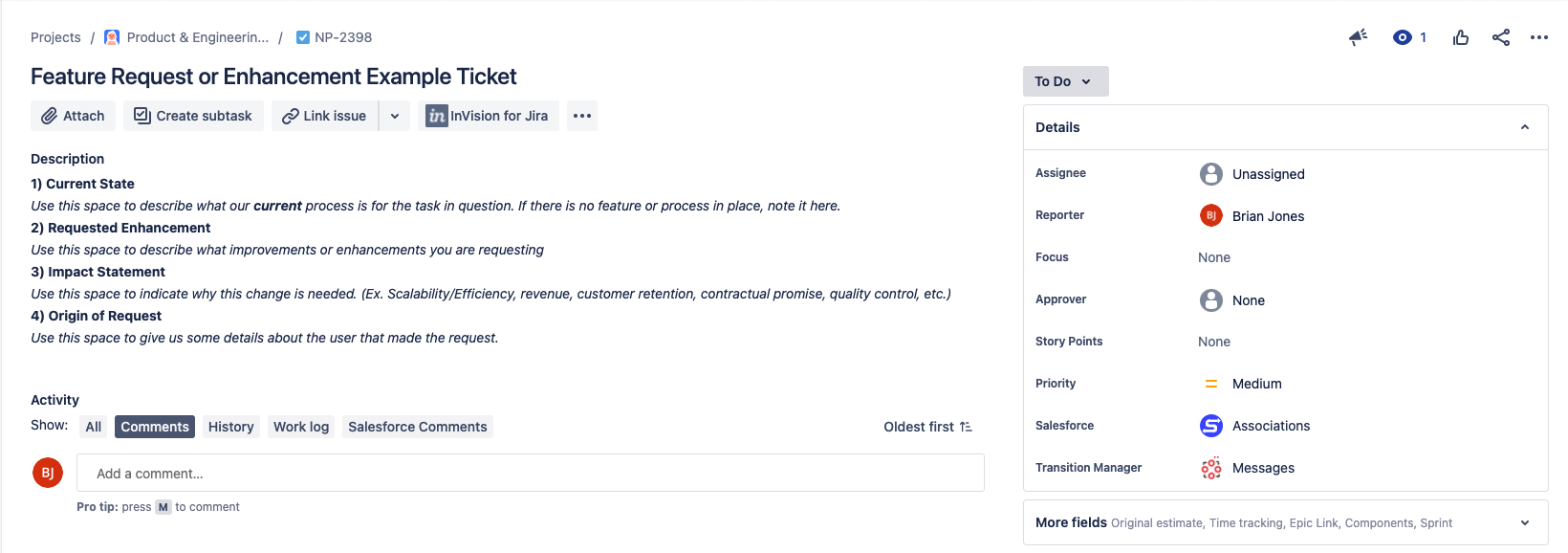Screen dimensions: 1568x553
Task: Expand the More fields section
Action: [x=1525, y=522]
